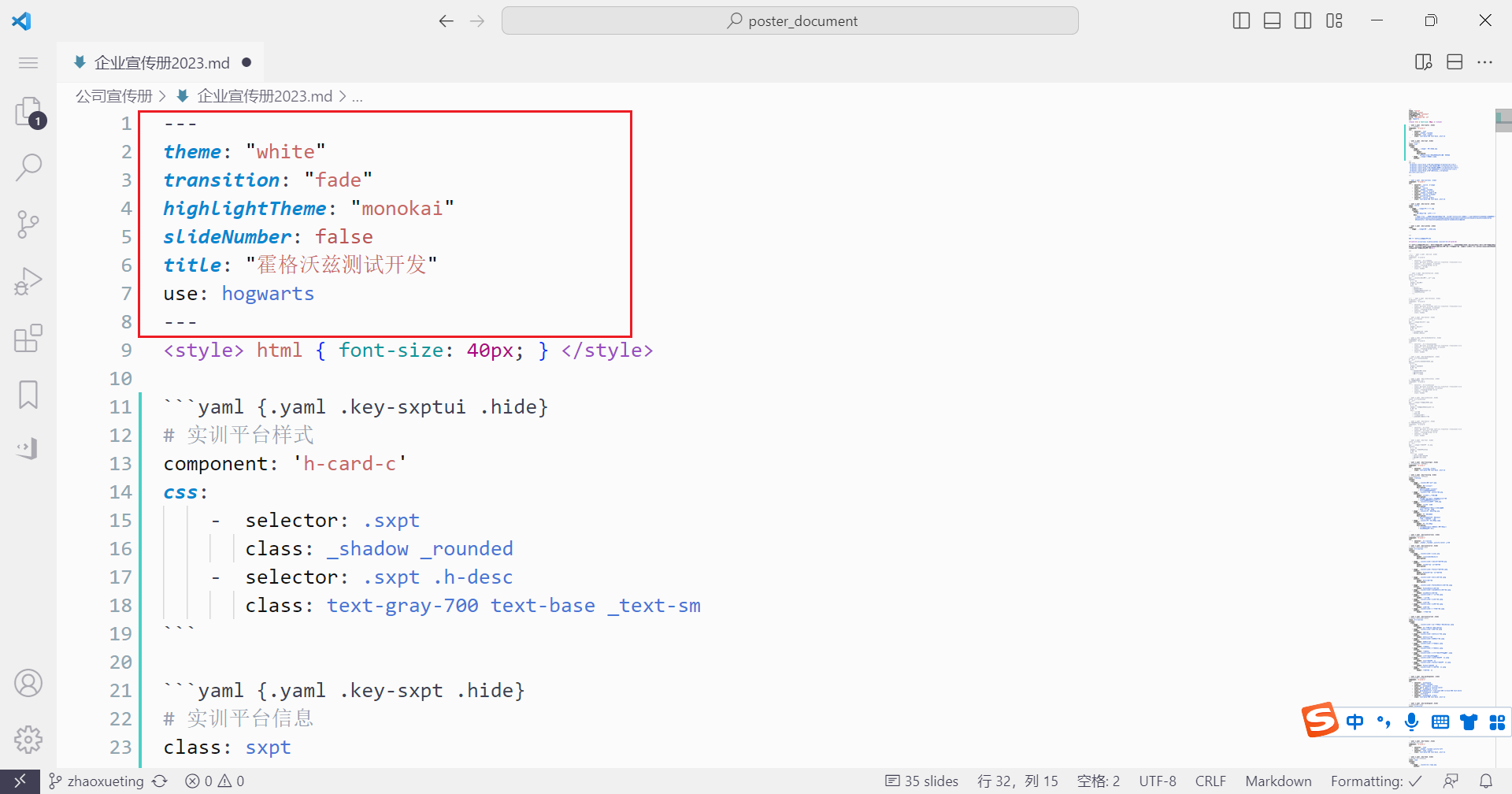Open the Search view icon
The image size is (1512, 794).
point(28,167)
